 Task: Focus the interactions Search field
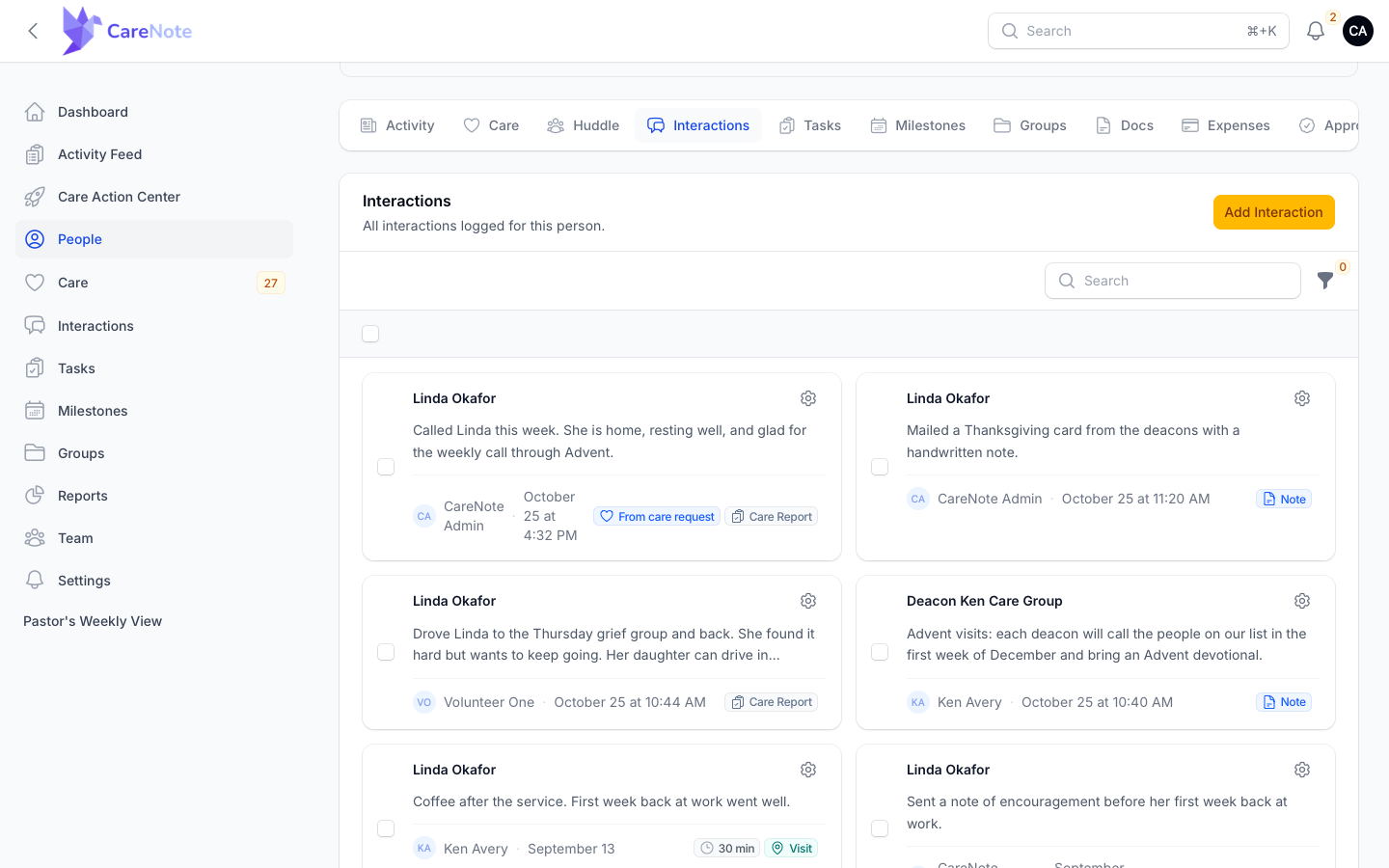pyautogui.click(x=1173, y=281)
